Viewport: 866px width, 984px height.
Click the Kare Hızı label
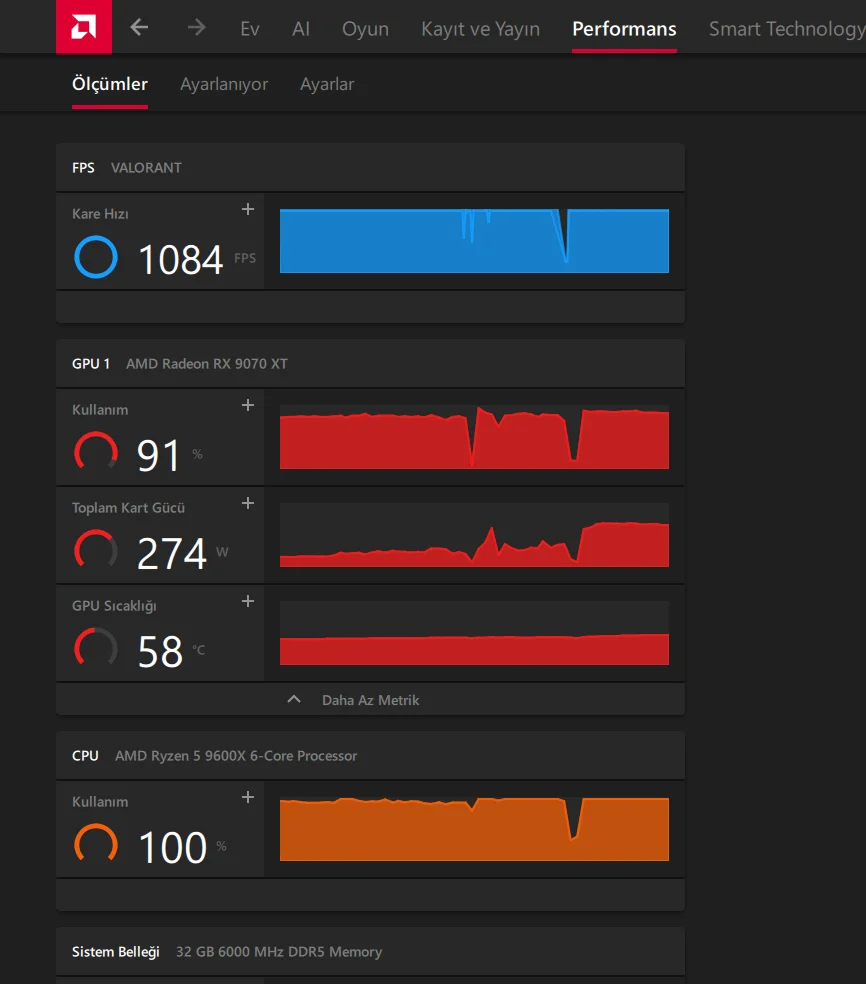(x=100, y=214)
